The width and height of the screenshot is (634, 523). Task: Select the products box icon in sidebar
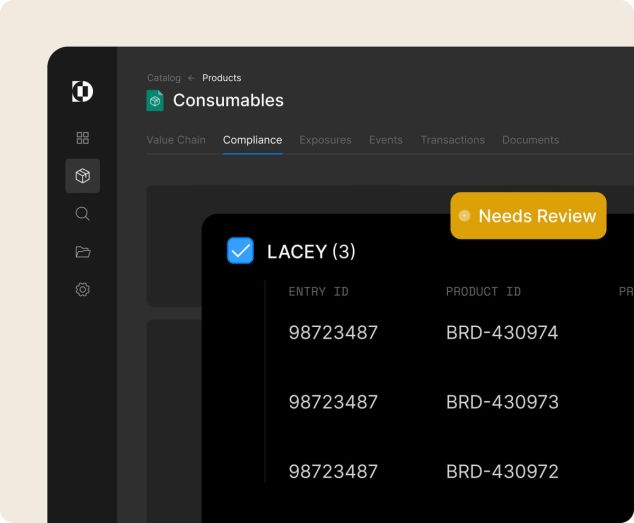(82, 176)
